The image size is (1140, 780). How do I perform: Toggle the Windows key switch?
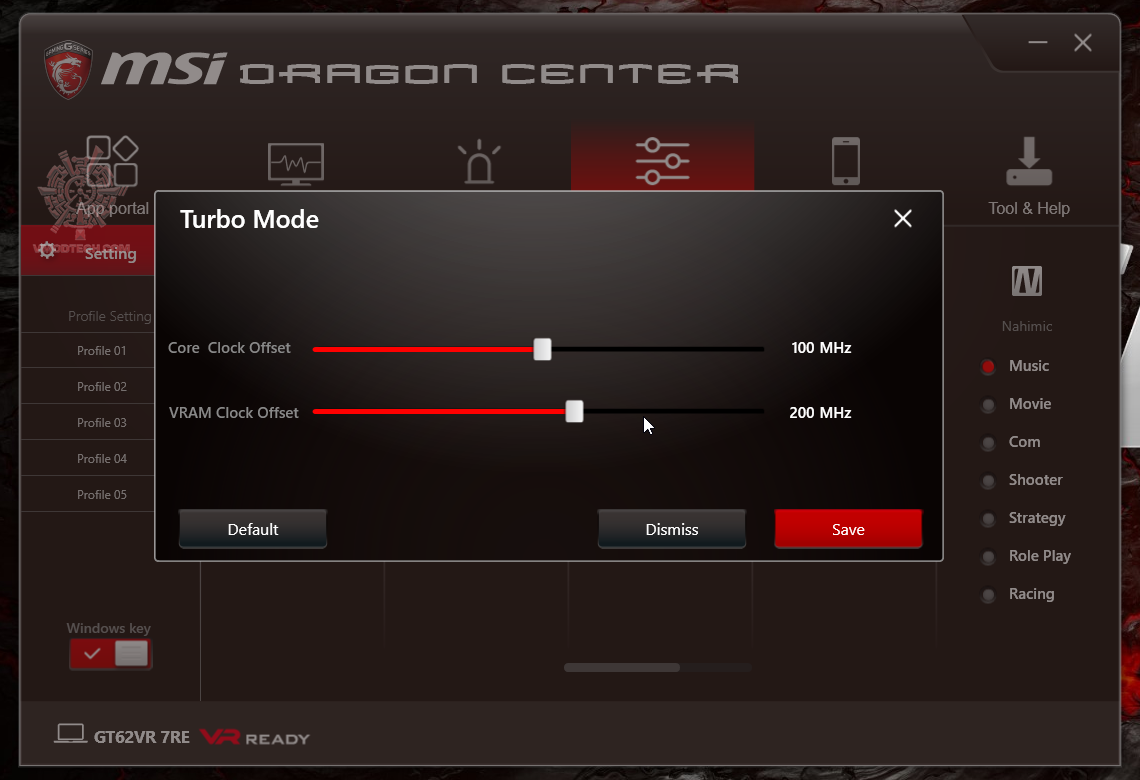pyautogui.click(x=111, y=654)
